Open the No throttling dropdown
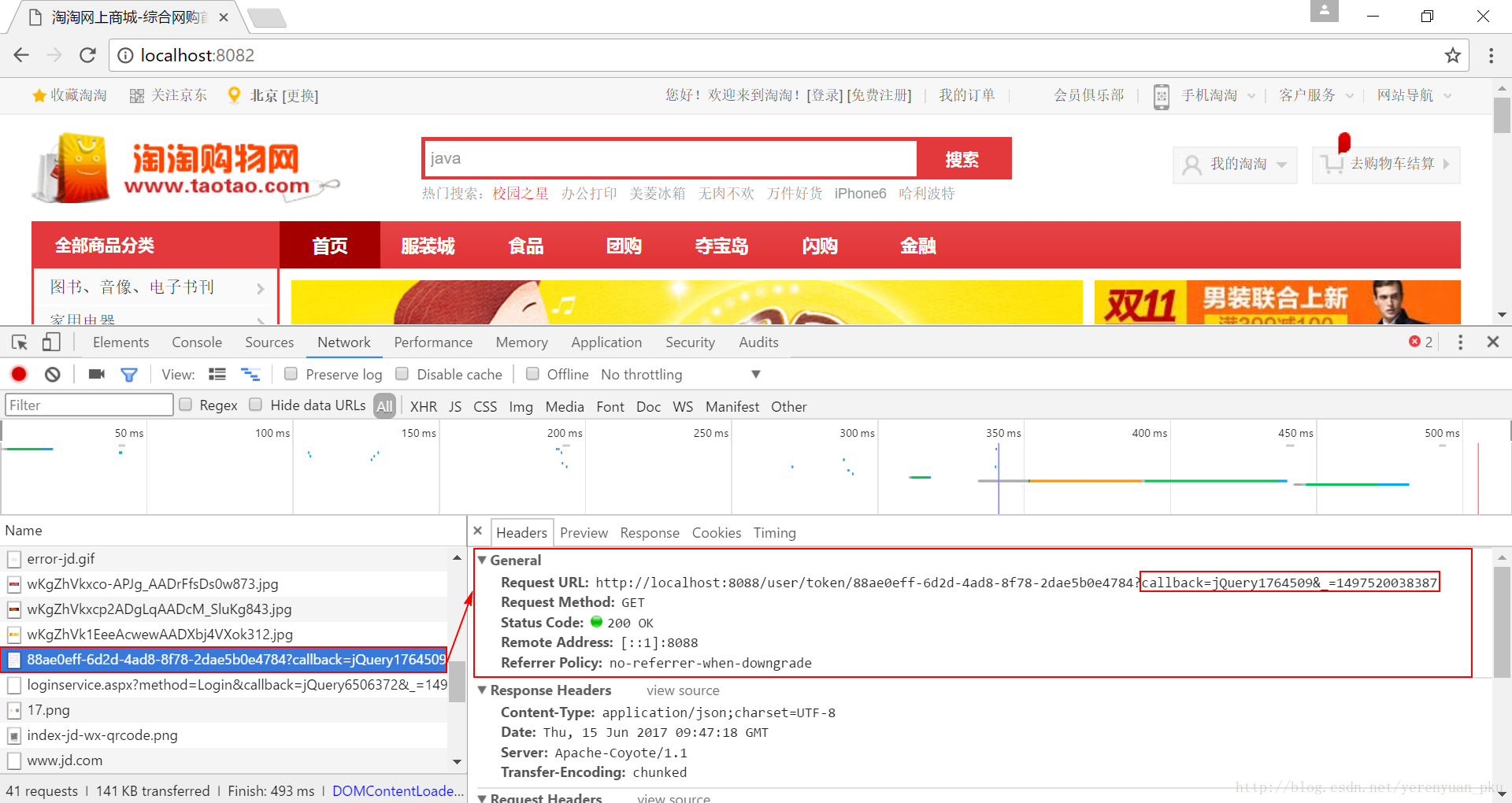Image resolution: width=1512 pixels, height=803 pixels. pyautogui.click(x=680, y=375)
